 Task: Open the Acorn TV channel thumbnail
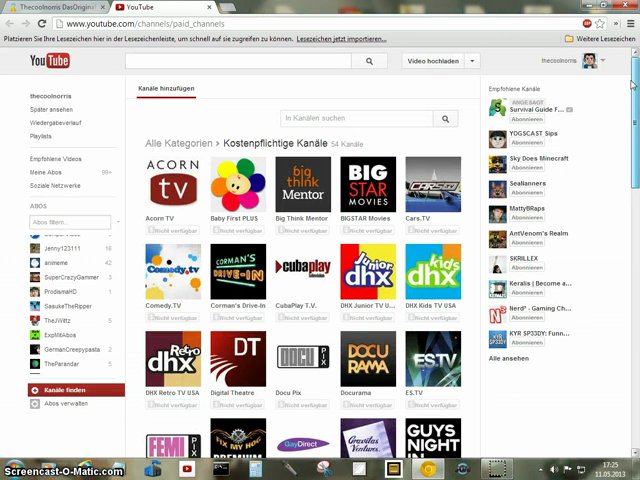[x=173, y=184]
